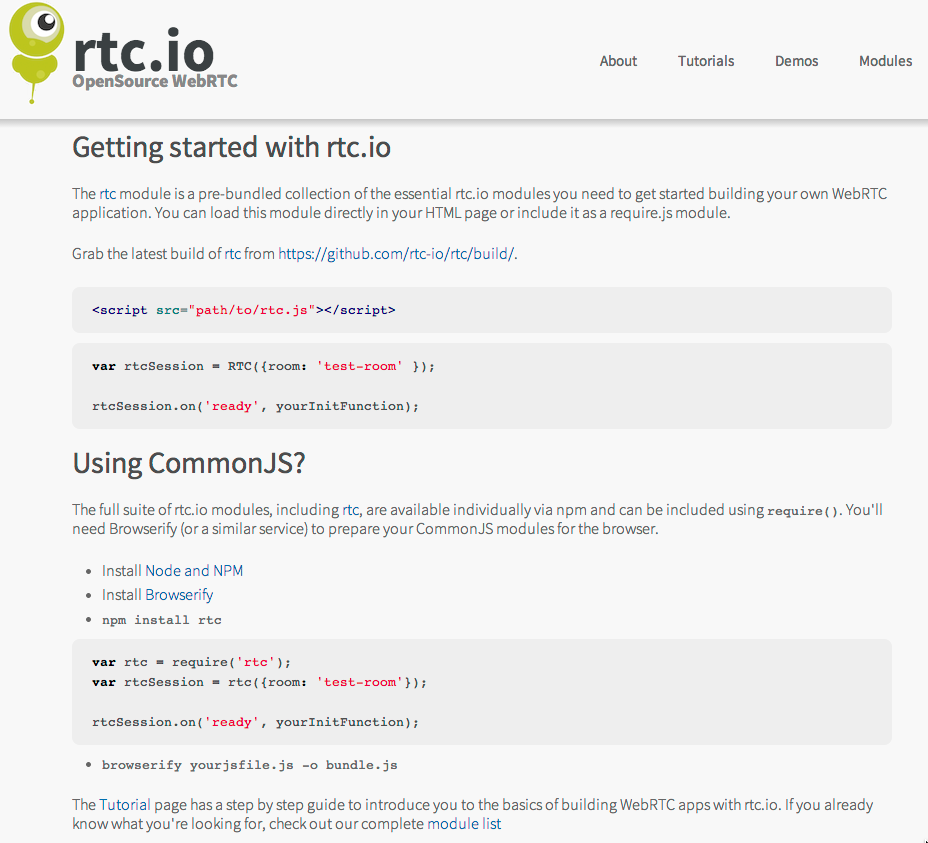The width and height of the screenshot is (928, 843).
Task: Select the script tag code snippet
Action: [x=243, y=309]
